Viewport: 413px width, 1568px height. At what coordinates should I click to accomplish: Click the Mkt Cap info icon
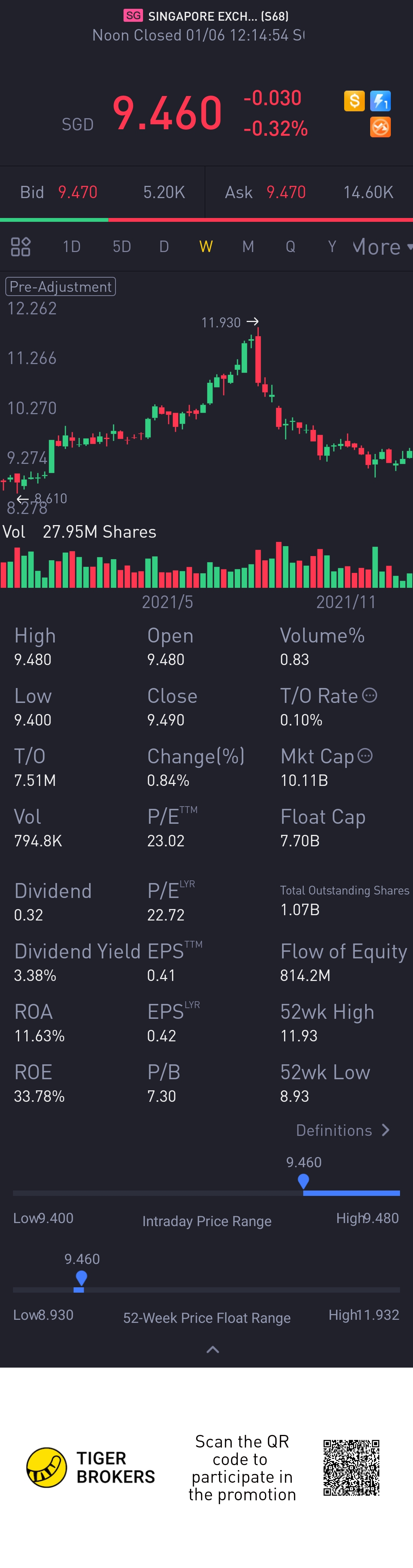(365, 755)
